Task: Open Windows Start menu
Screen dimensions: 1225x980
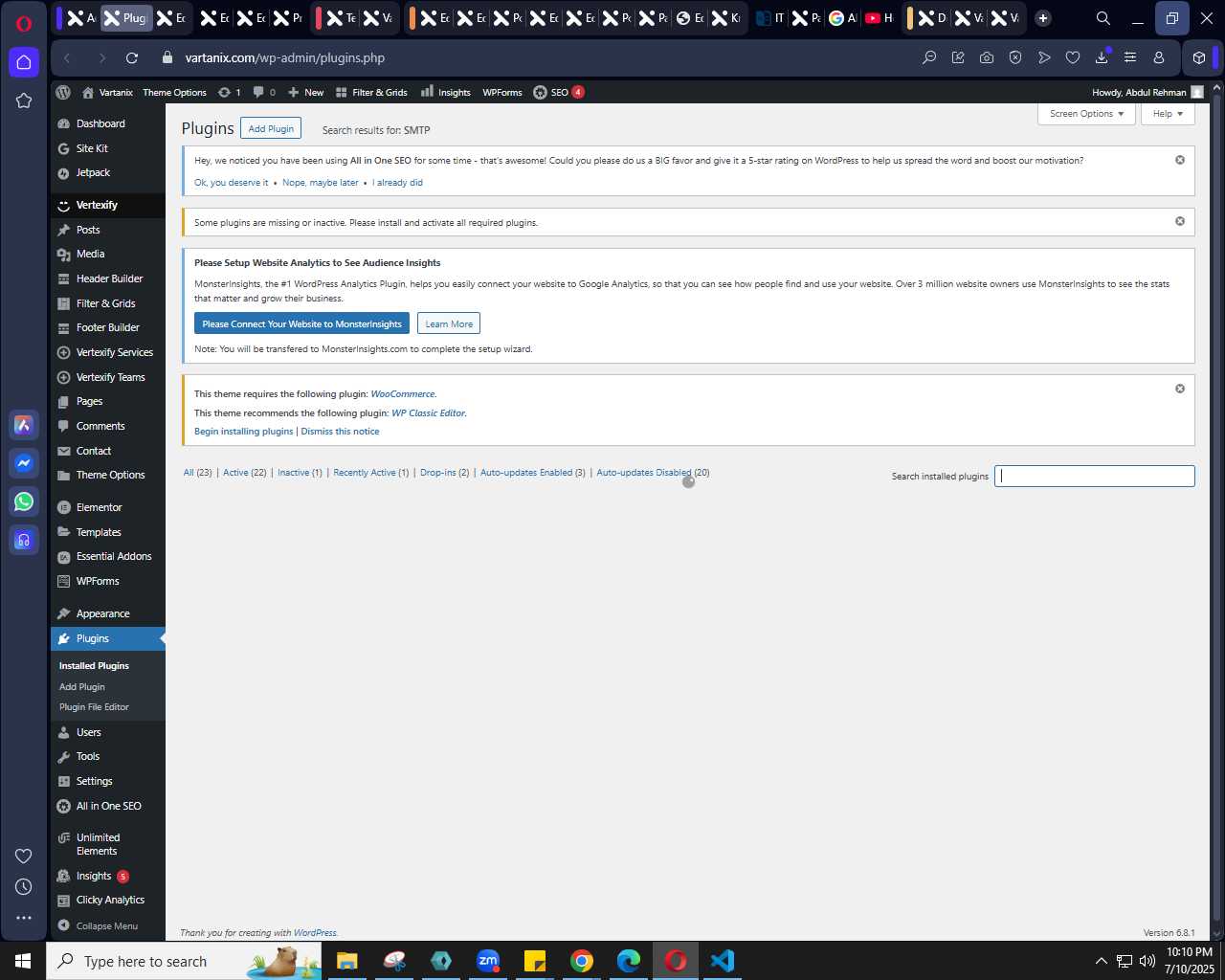Action: click(x=23, y=961)
